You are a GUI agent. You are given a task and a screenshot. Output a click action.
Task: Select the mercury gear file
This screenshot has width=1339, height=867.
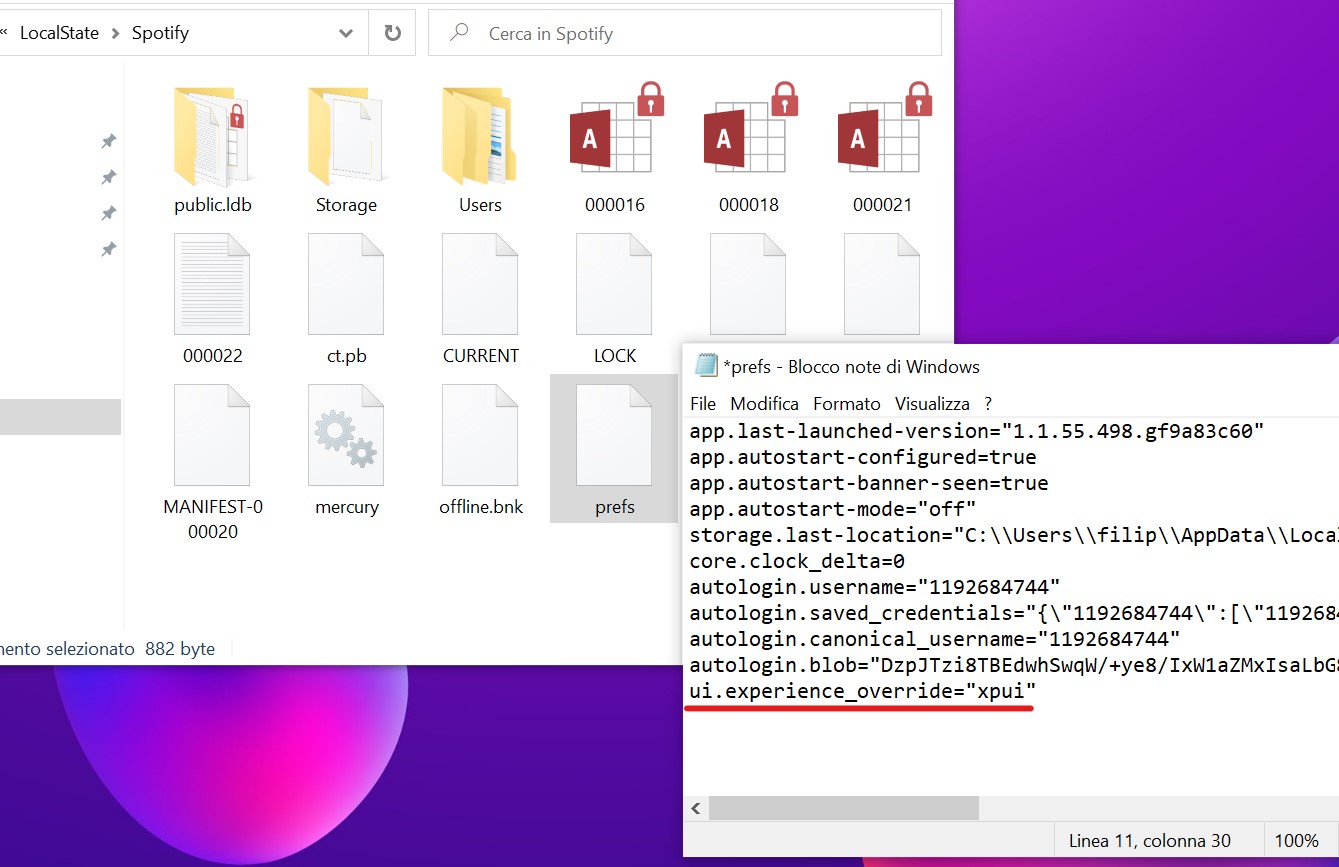[x=346, y=450]
